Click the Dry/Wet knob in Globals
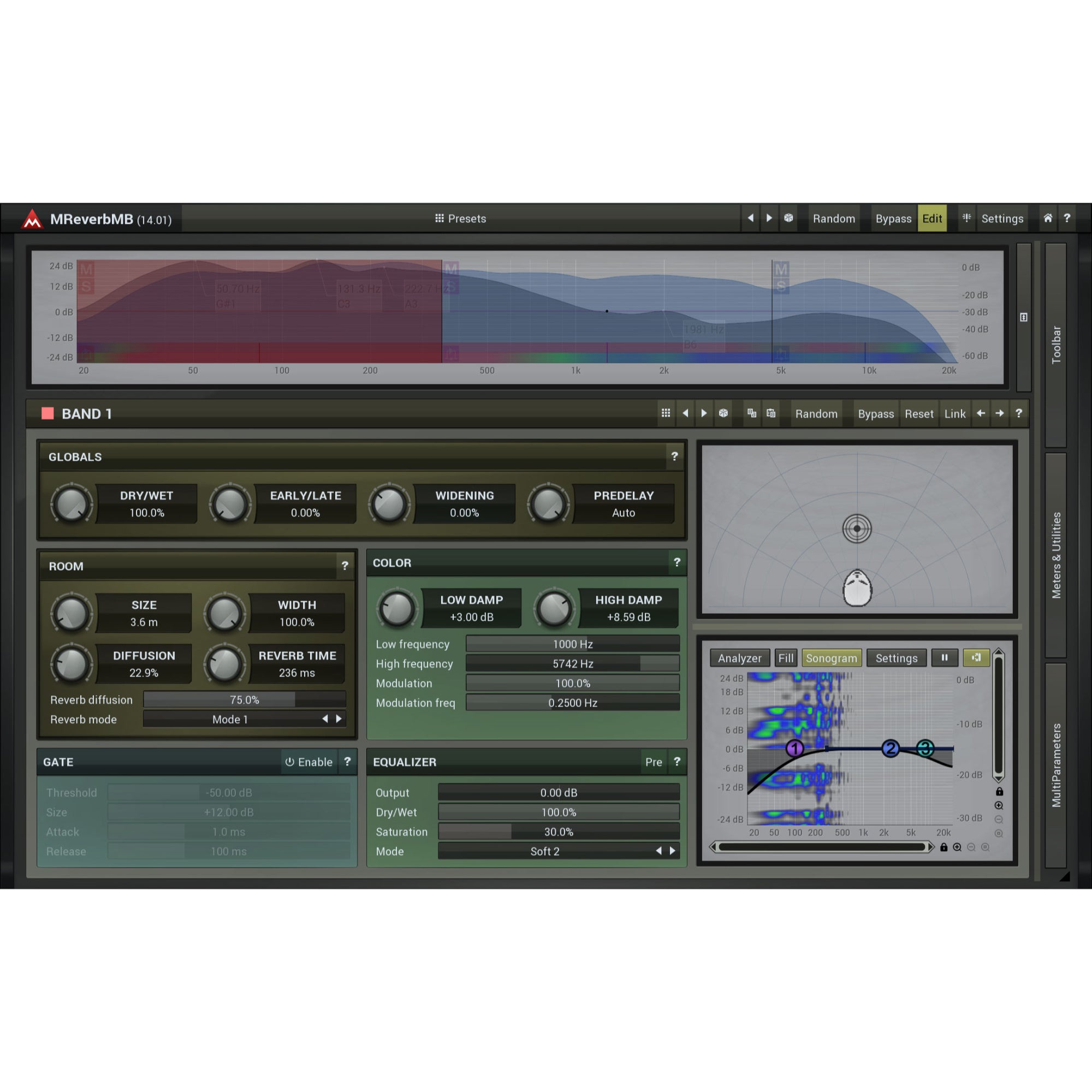 pyautogui.click(x=71, y=503)
